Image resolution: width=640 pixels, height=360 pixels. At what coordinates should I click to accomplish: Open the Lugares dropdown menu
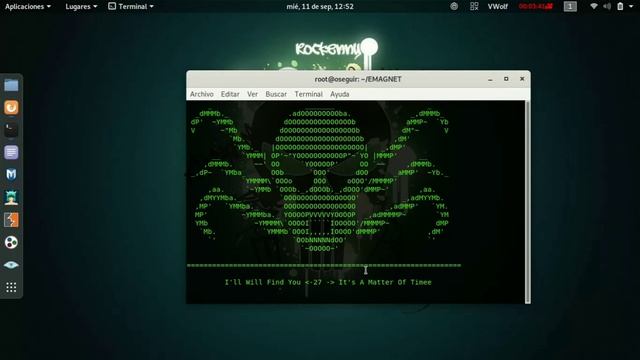81,7
